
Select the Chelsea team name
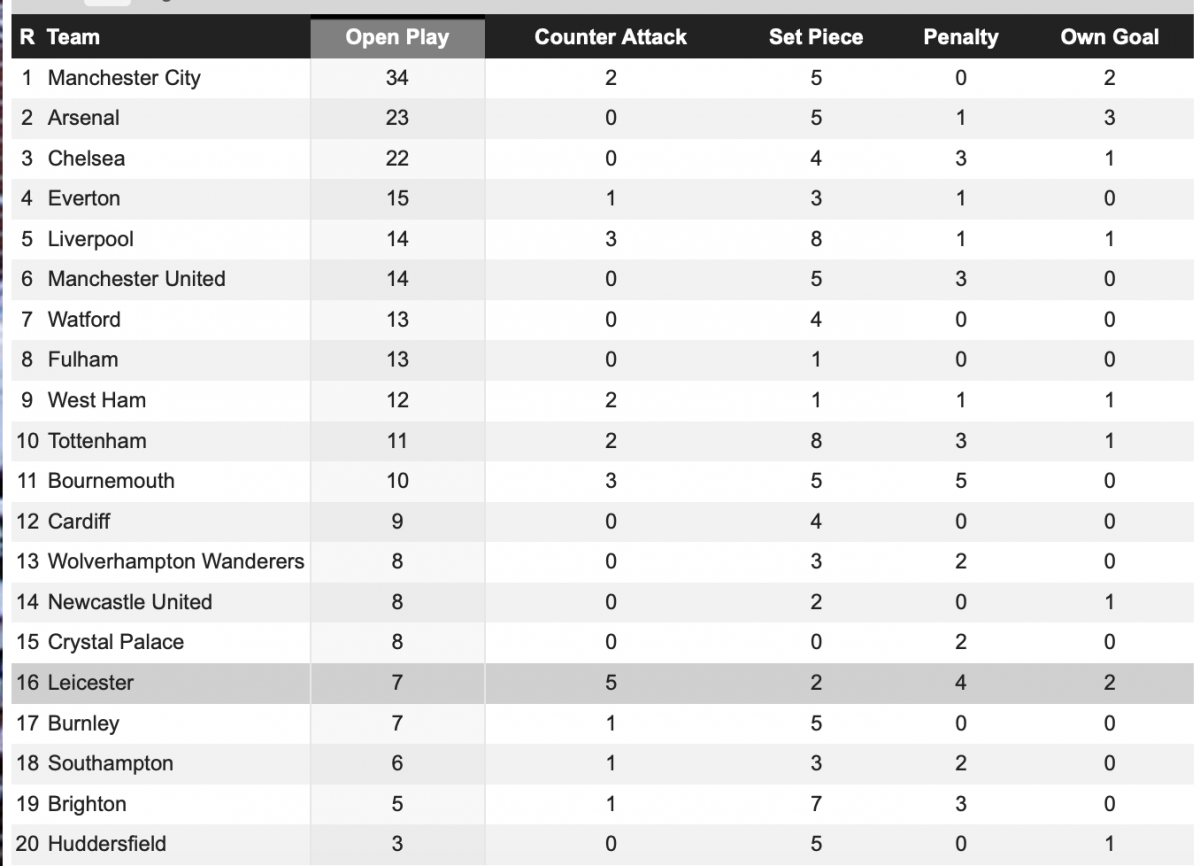[x=86, y=158]
